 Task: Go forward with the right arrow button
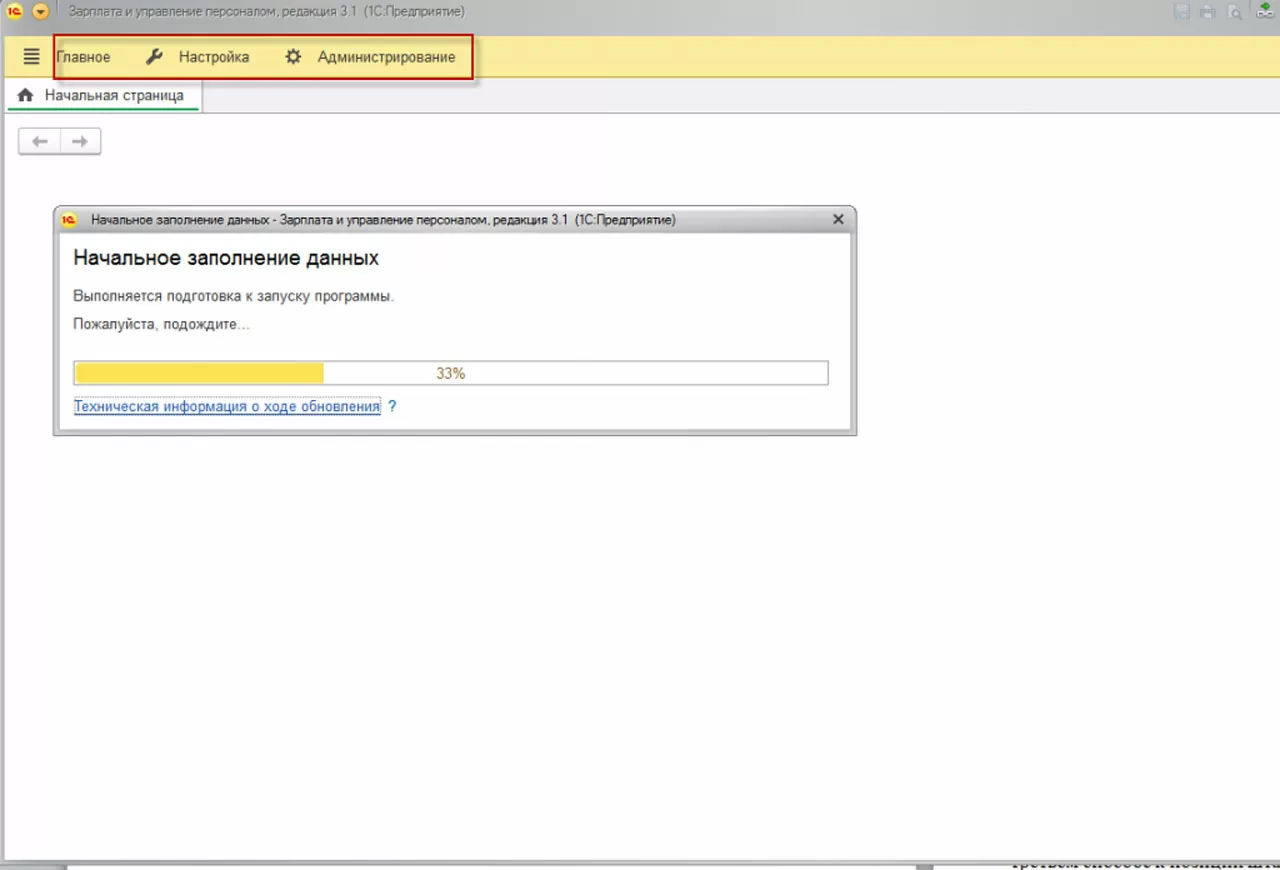pyautogui.click(x=80, y=142)
